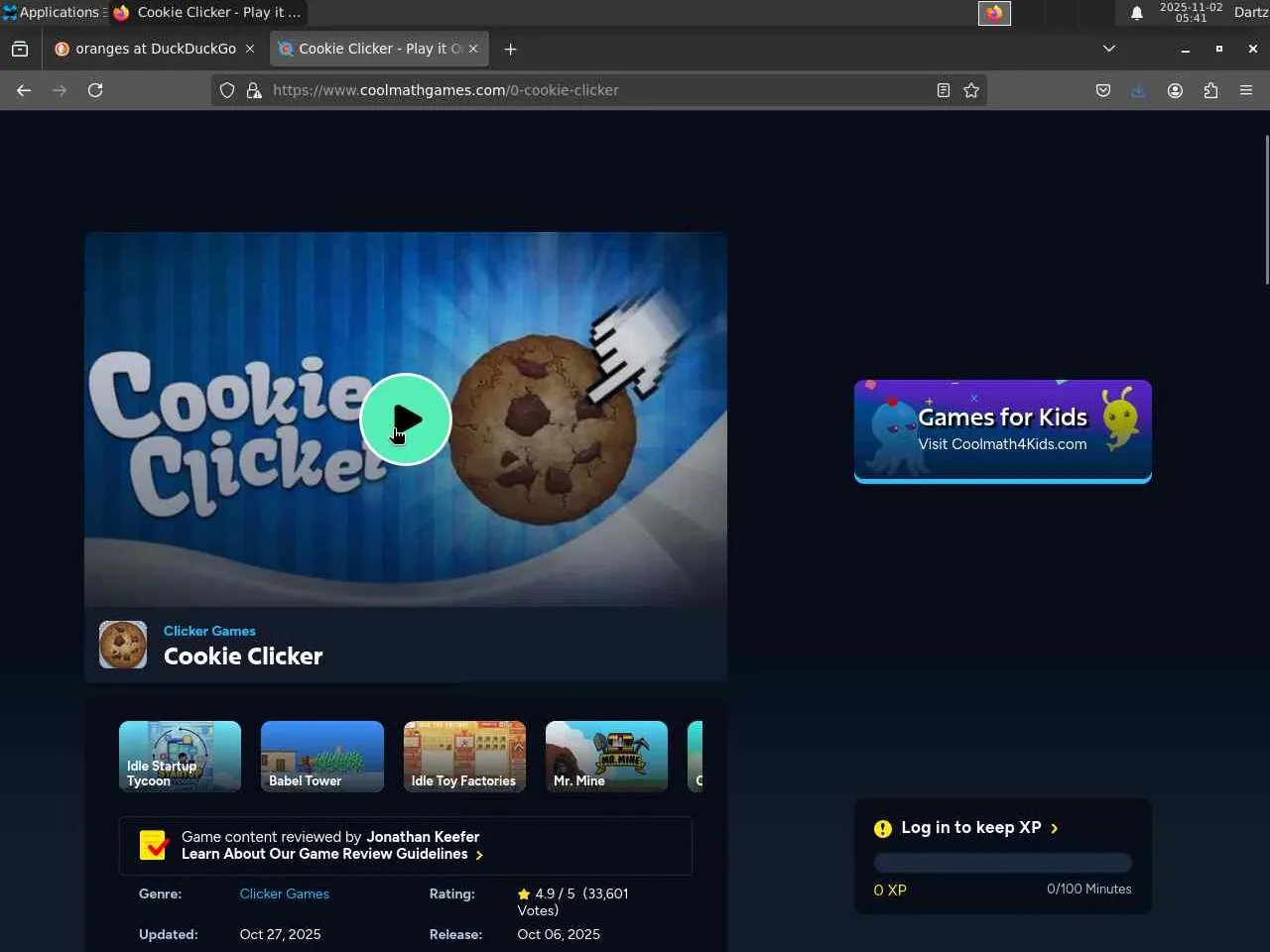Click the 0/100 Minutes text
Image resolution: width=1270 pixels, height=952 pixels.
tap(1089, 890)
